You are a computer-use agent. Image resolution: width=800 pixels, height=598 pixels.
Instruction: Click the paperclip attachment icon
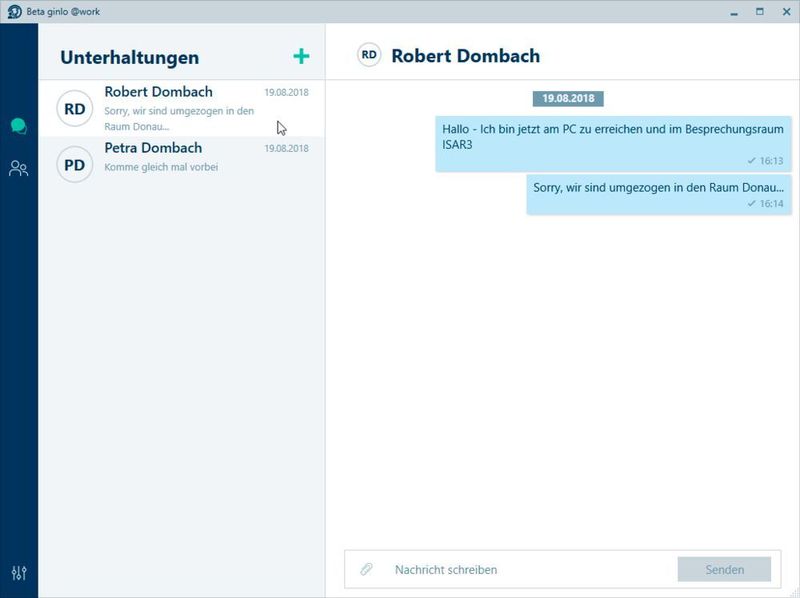point(367,570)
